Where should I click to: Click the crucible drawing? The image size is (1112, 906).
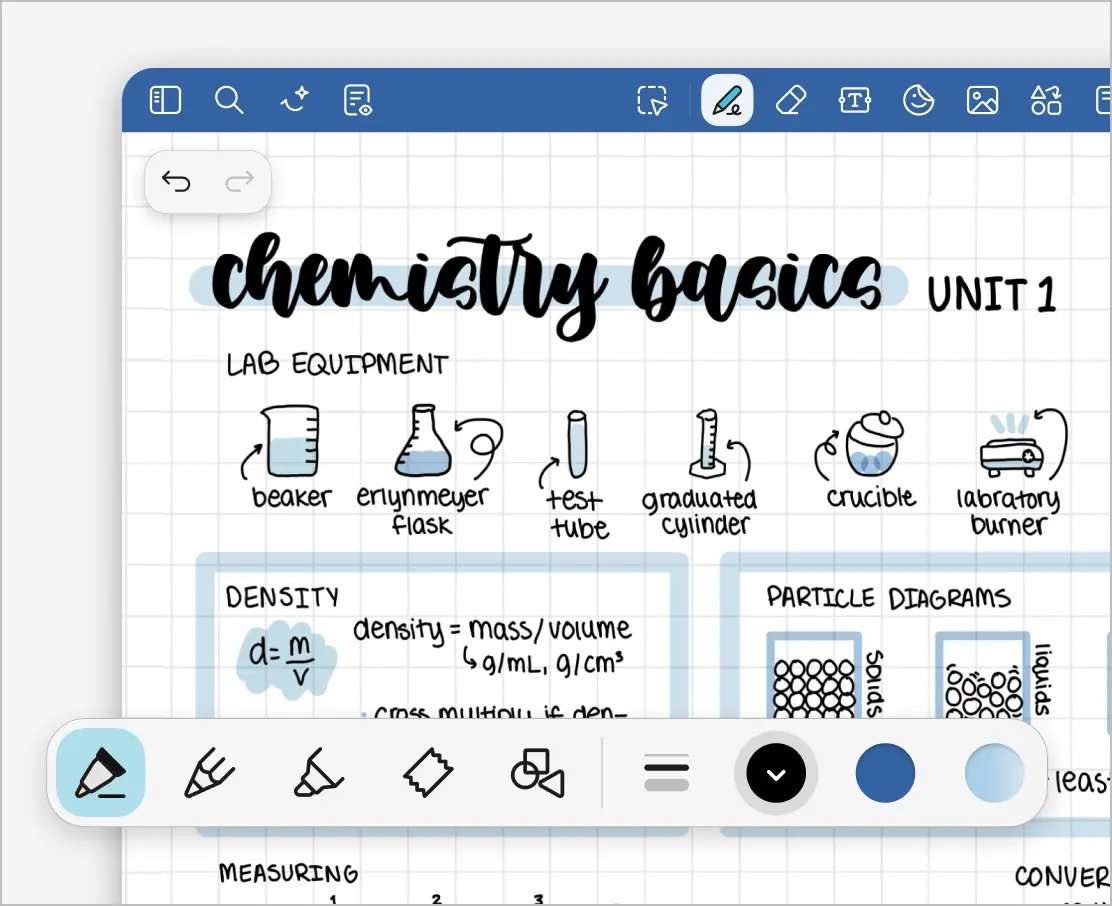(x=874, y=444)
